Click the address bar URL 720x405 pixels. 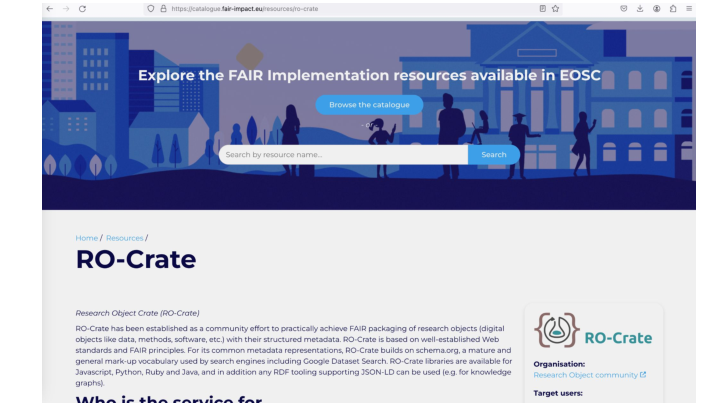245,9
